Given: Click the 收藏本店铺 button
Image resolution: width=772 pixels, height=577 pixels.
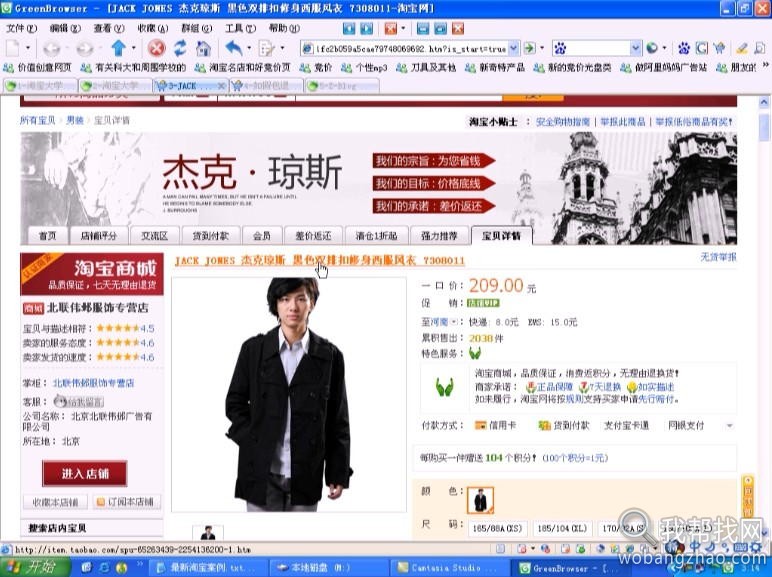Looking at the screenshot, I should point(55,502).
